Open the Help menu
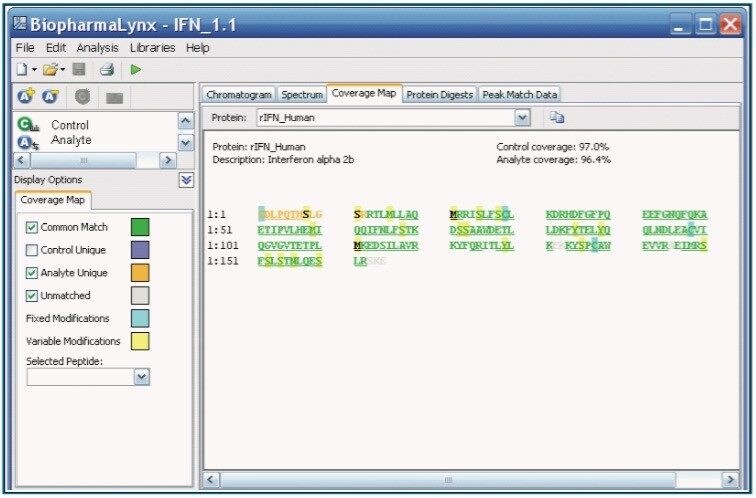 coord(198,48)
